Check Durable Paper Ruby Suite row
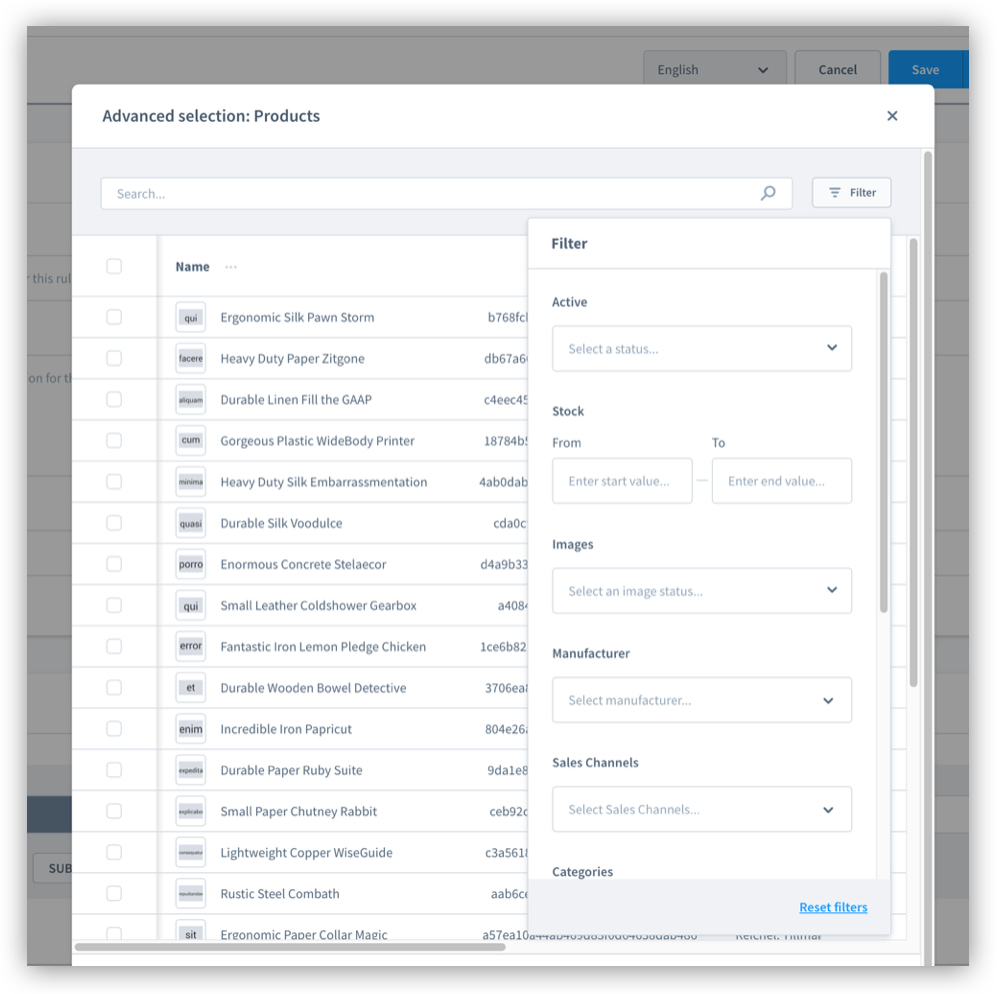997x994 pixels. [114, 770]
